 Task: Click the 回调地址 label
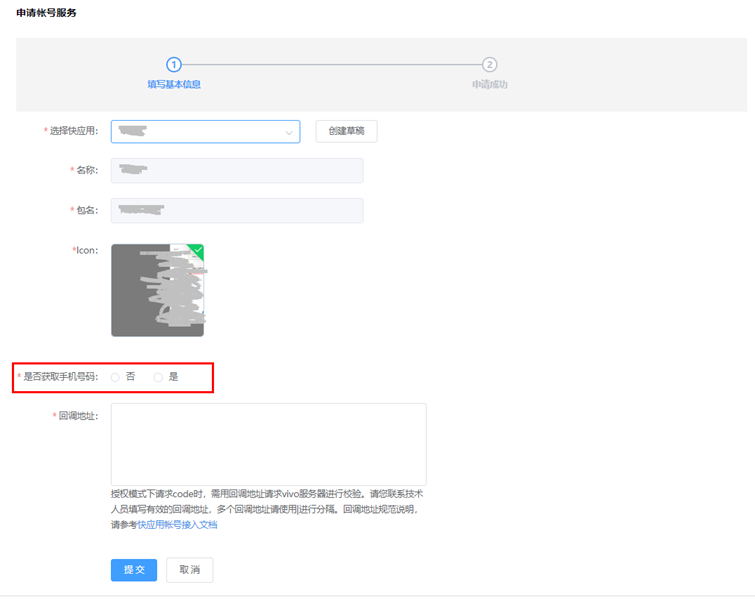78,416
